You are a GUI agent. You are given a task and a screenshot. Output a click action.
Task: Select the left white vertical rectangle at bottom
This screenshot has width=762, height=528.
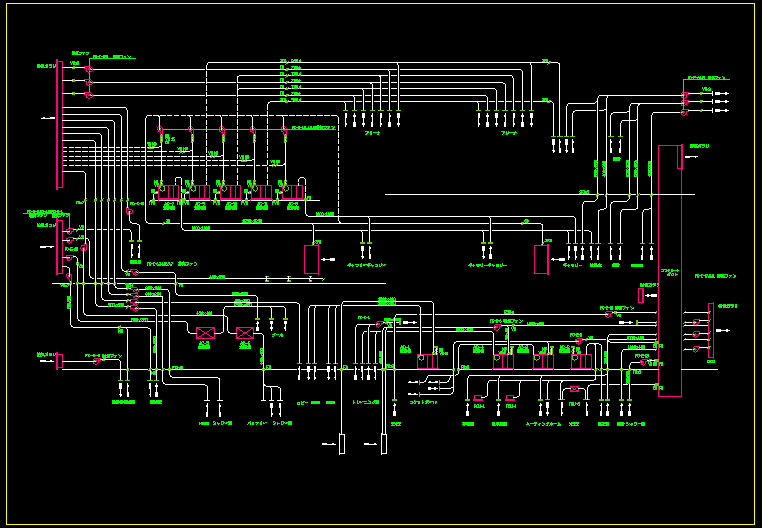(x=341, y=443)
